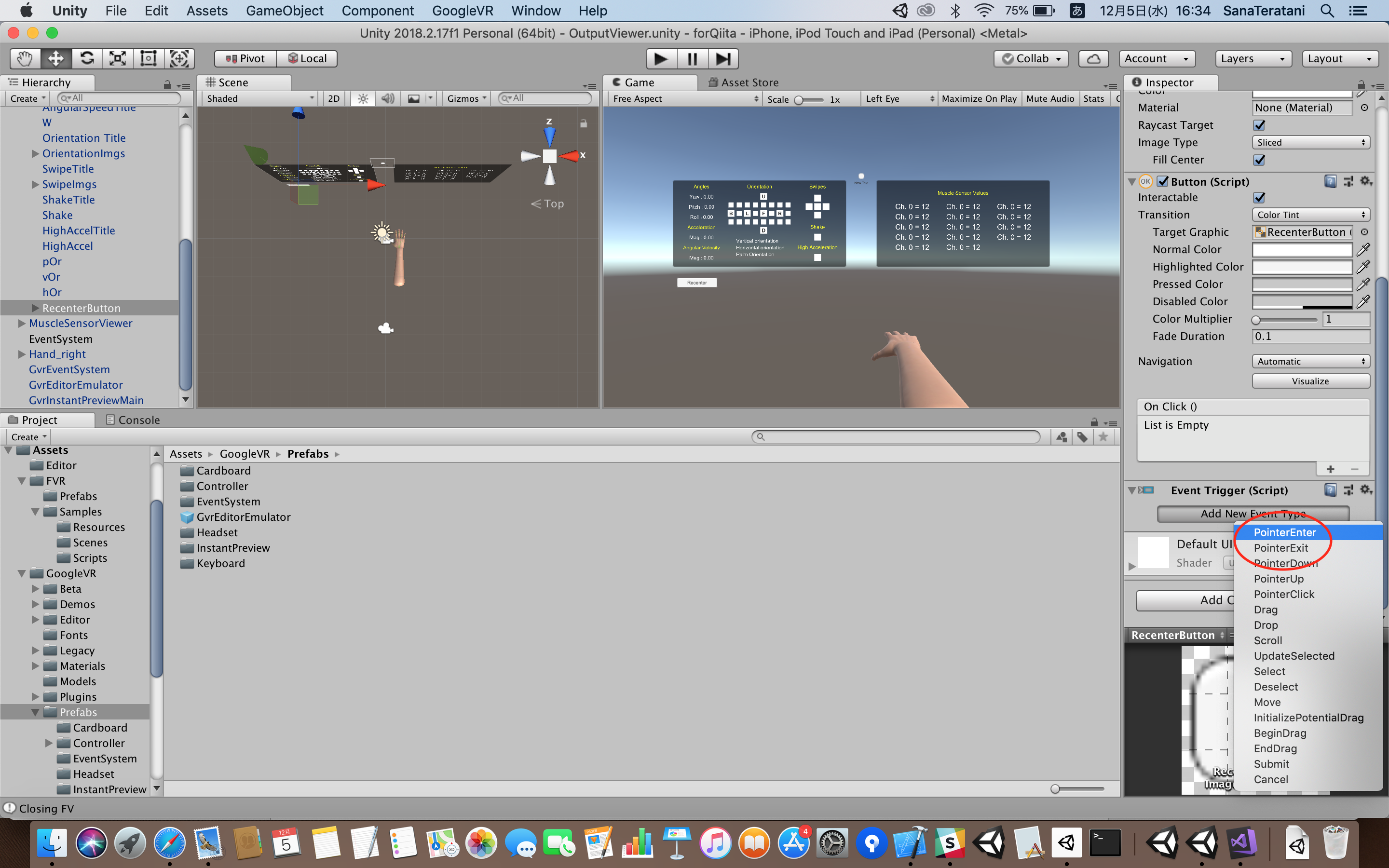The image size is (1389, 868).
Task: Click the Visualize navigation button
Action: pos(1310,381)
